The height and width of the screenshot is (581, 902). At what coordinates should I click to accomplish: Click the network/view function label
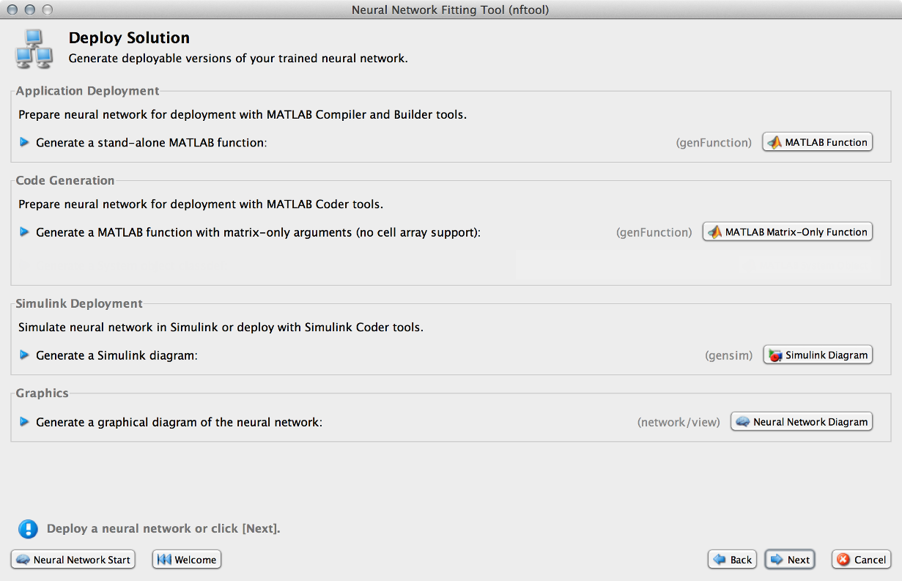tap(678, 423)
